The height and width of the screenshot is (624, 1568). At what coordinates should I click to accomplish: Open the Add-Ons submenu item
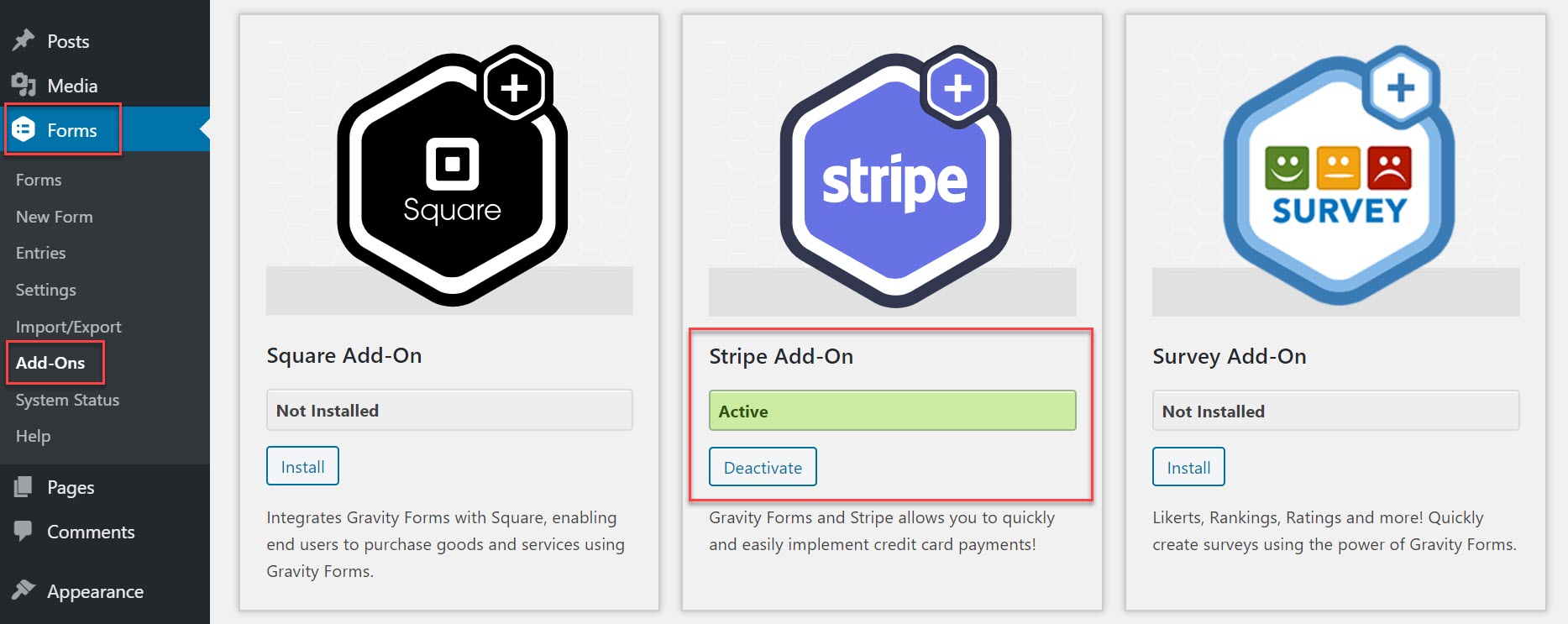(x=50, y=363)
